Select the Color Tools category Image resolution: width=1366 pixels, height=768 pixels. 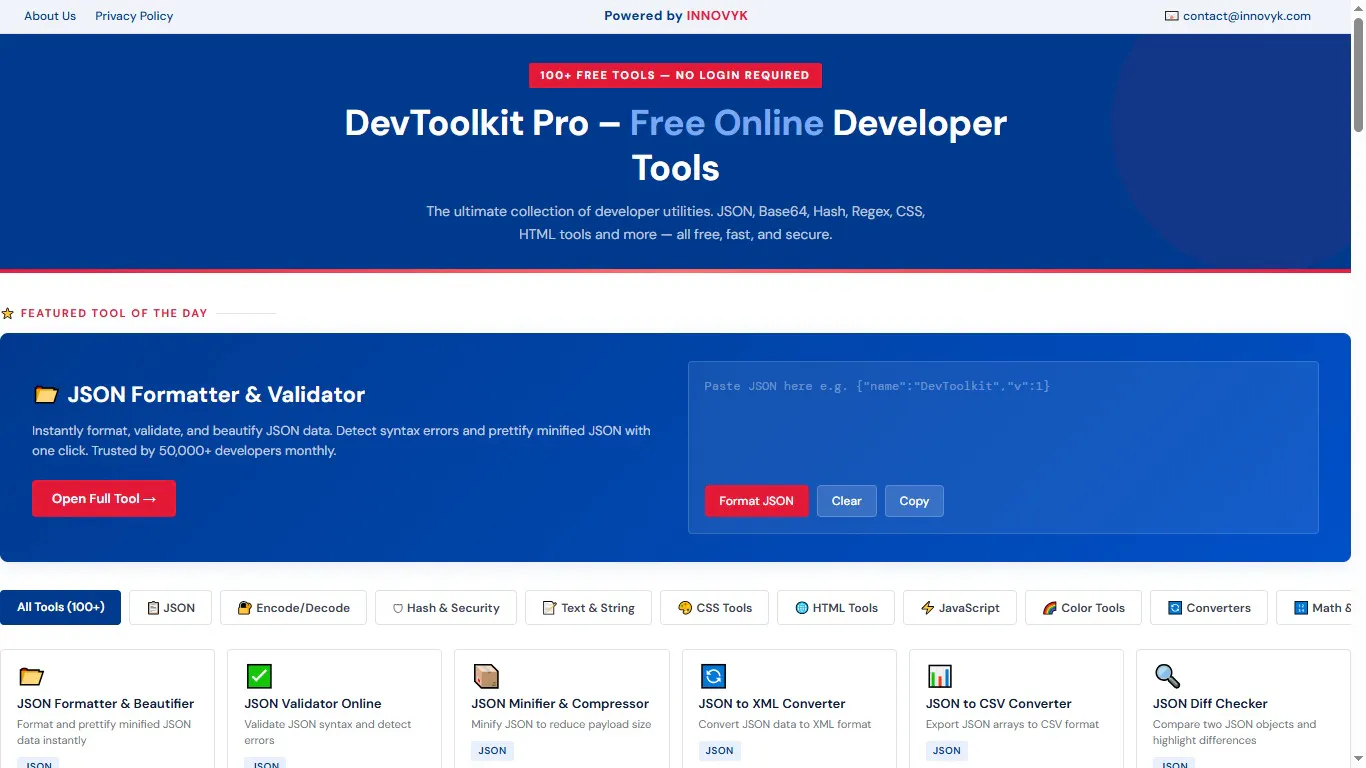tap(1083, 607)
